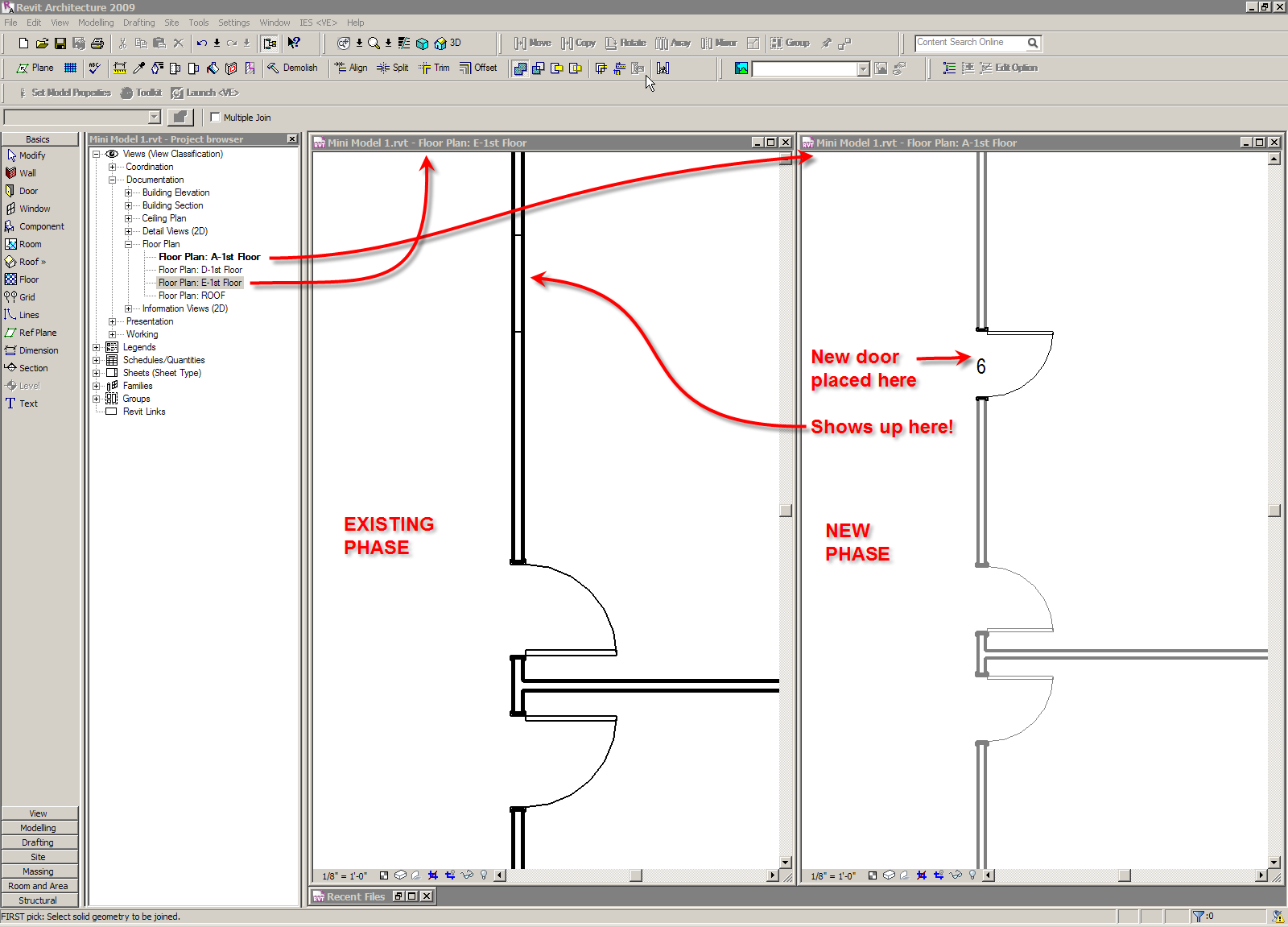The width and height of the screenshot is (1288, 927).
Task: Click the Join Geometry icon
Action: 520,68
